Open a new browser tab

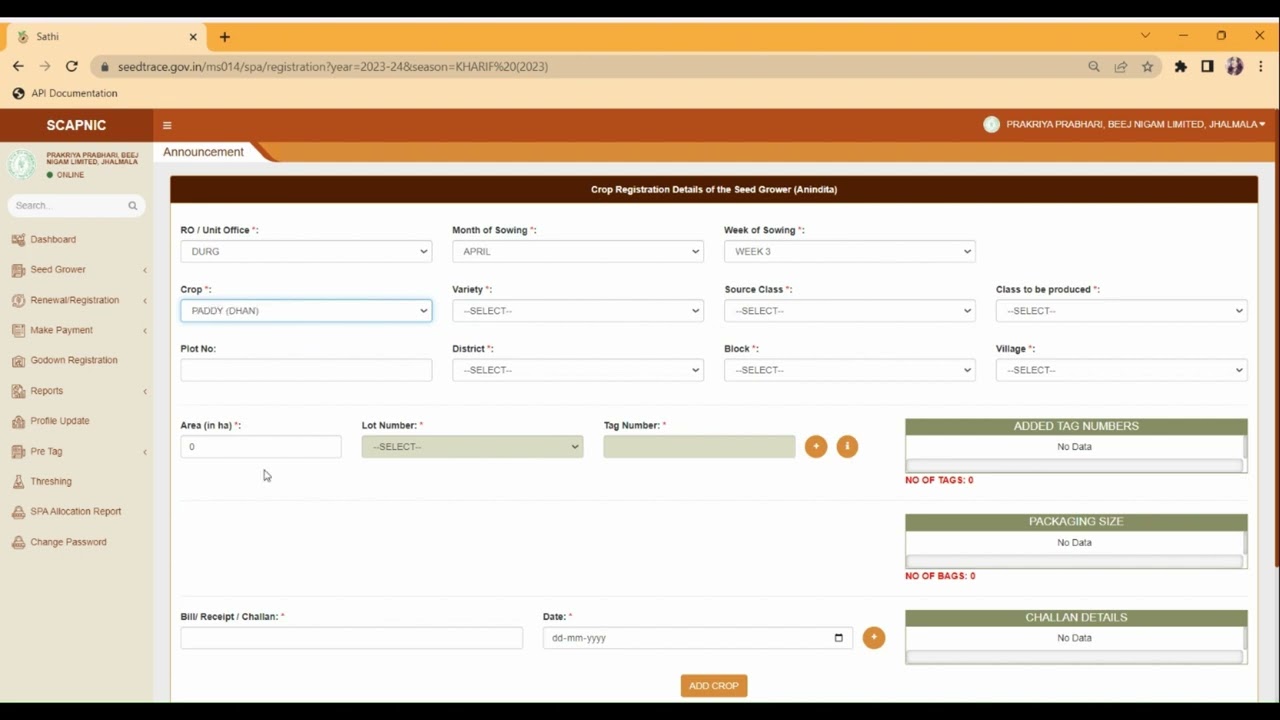click(x=224, y=37)
